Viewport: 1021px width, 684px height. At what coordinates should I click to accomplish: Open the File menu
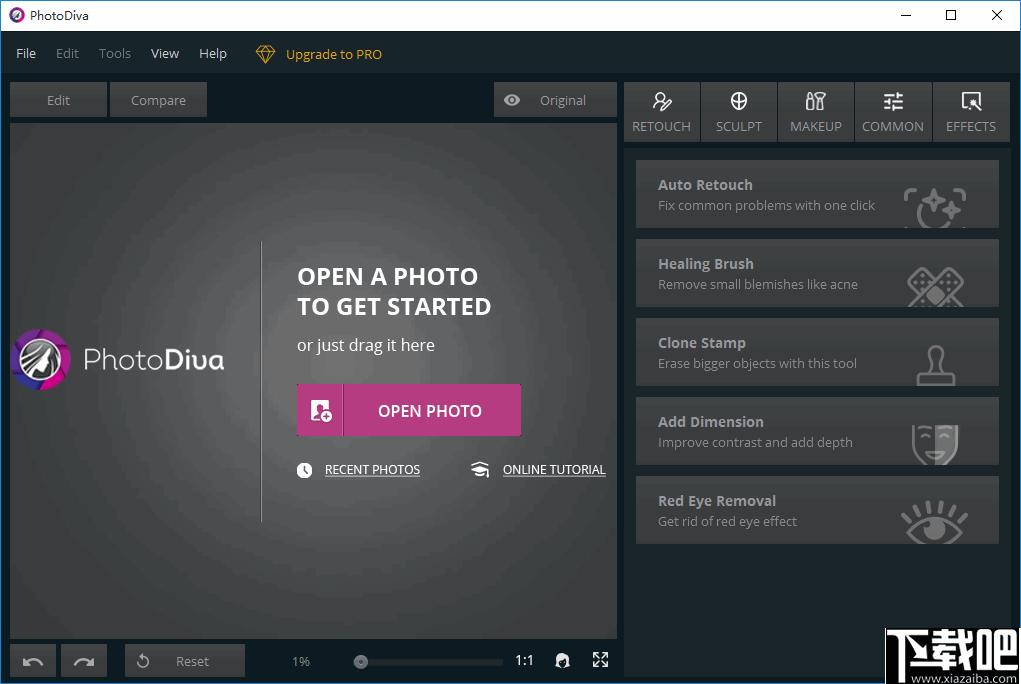pos(26,53)
